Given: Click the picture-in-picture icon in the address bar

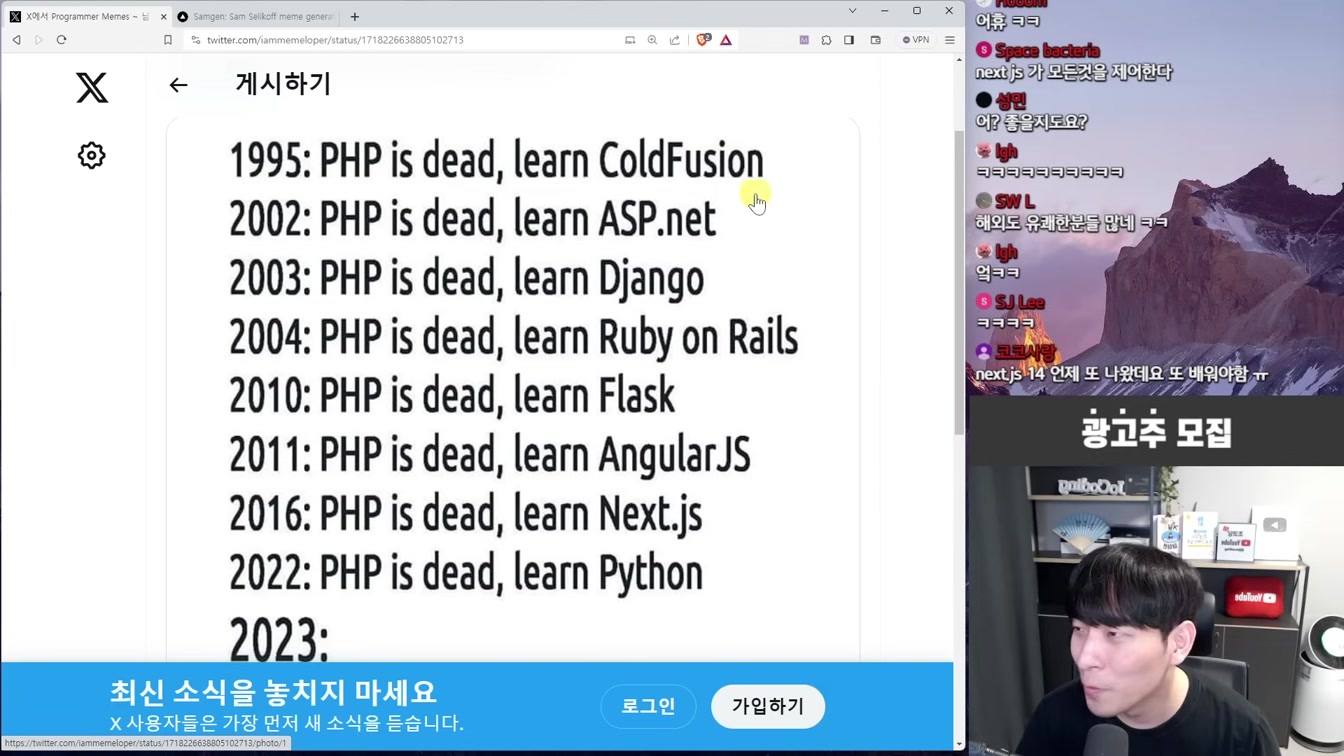Looking at the screenshot, I should pos(630,40).
